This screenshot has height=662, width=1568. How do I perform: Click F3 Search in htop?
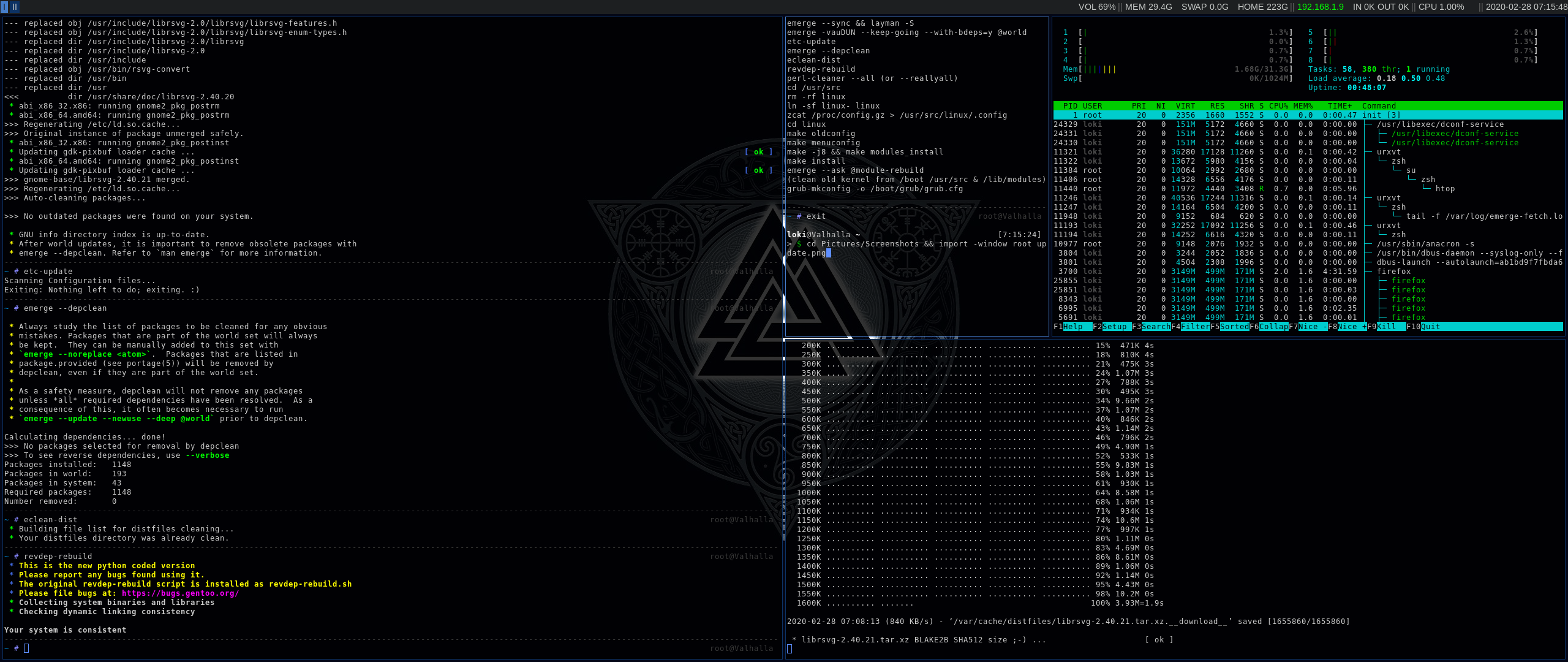point(1151,327)
